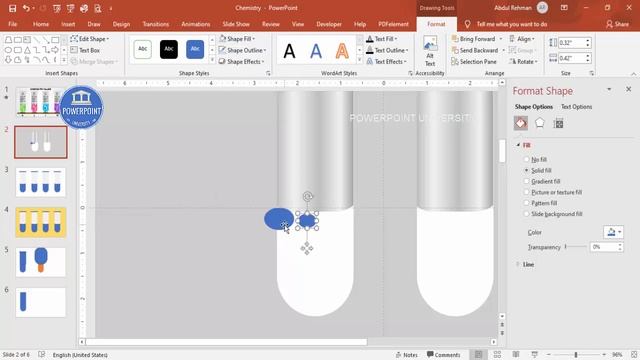This screenshot has width=640, height=360.
Task: Open Shape Fill dropdown
Action: click(237, 39)
